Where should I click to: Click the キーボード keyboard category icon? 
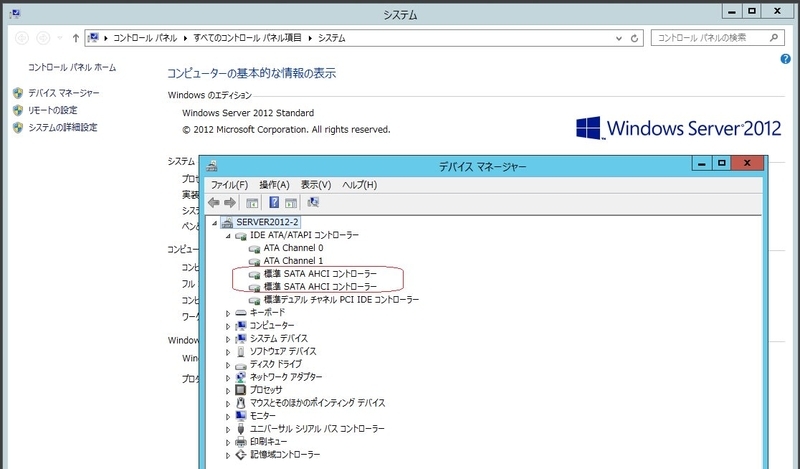point(241,313)
